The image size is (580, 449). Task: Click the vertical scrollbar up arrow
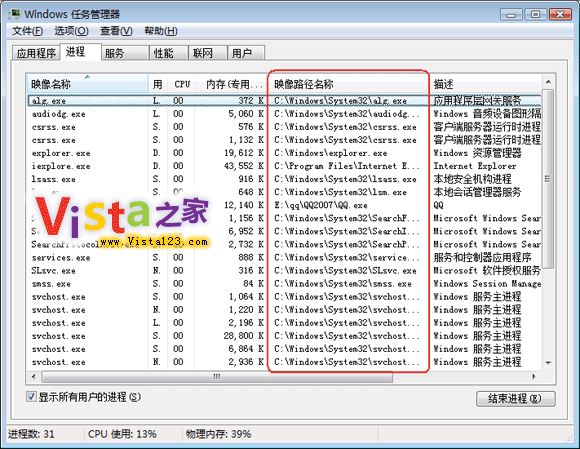click(x=548, y=81)
